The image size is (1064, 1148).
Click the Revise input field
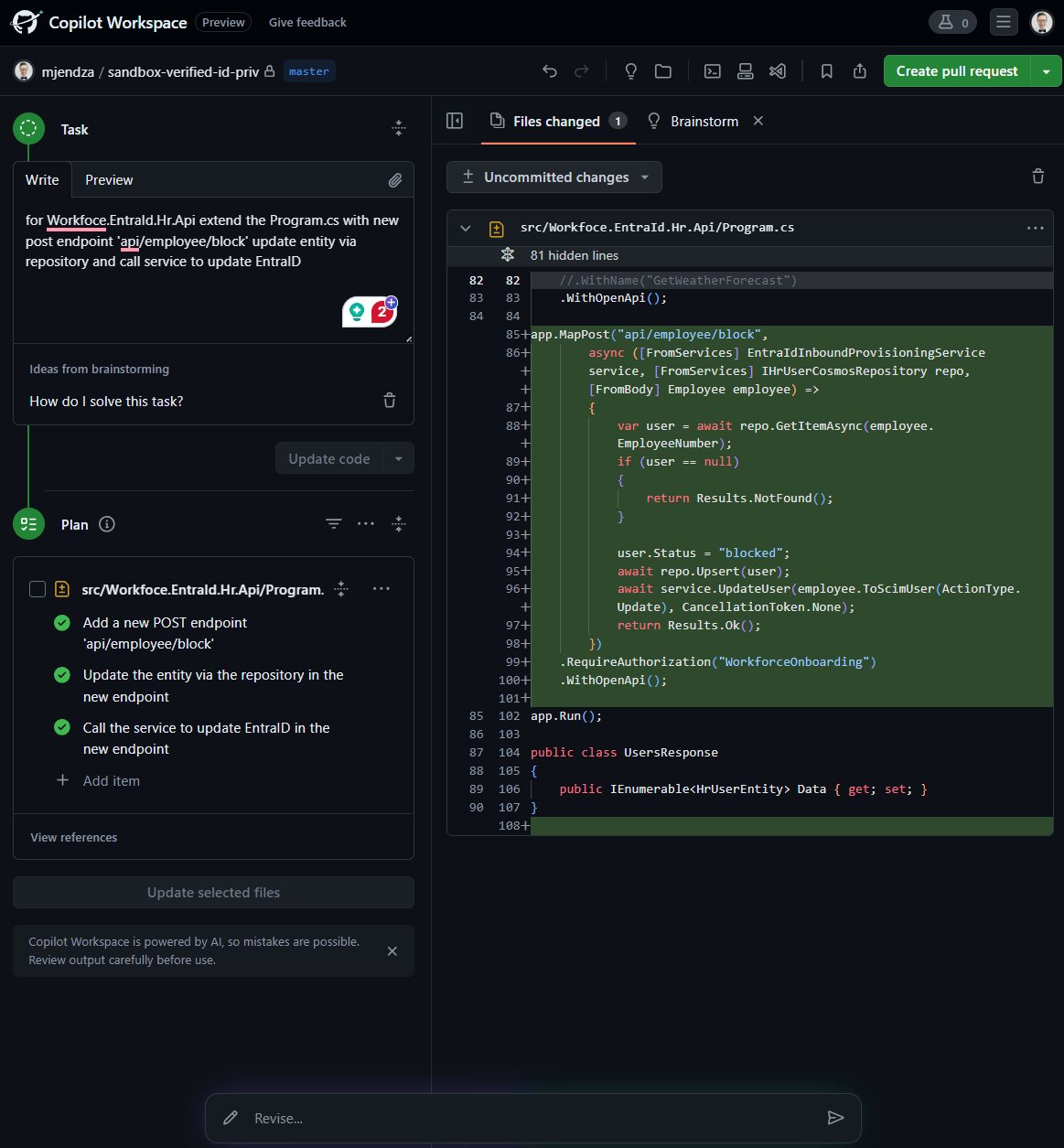531,1118
